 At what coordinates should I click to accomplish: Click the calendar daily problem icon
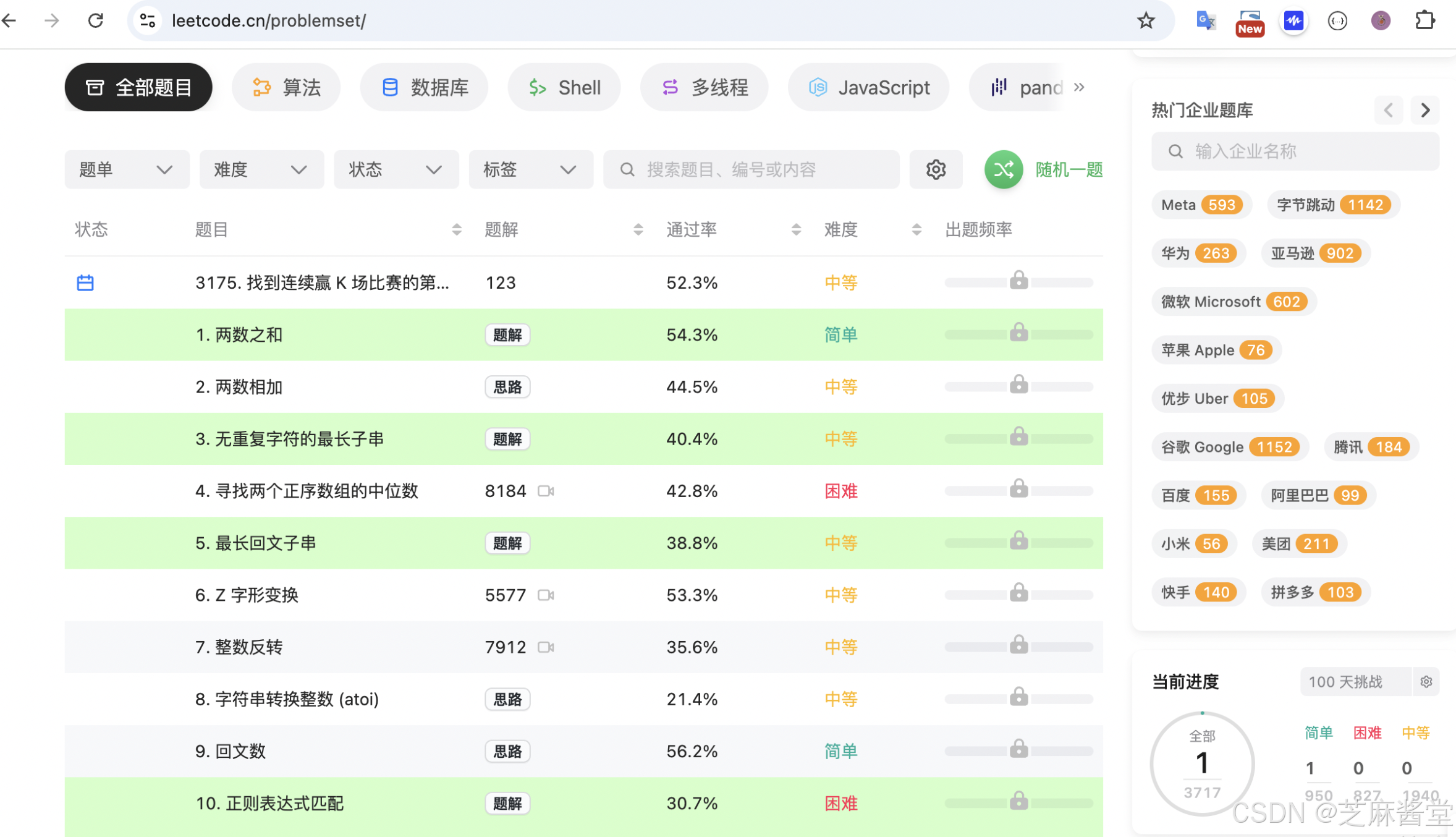85,283
